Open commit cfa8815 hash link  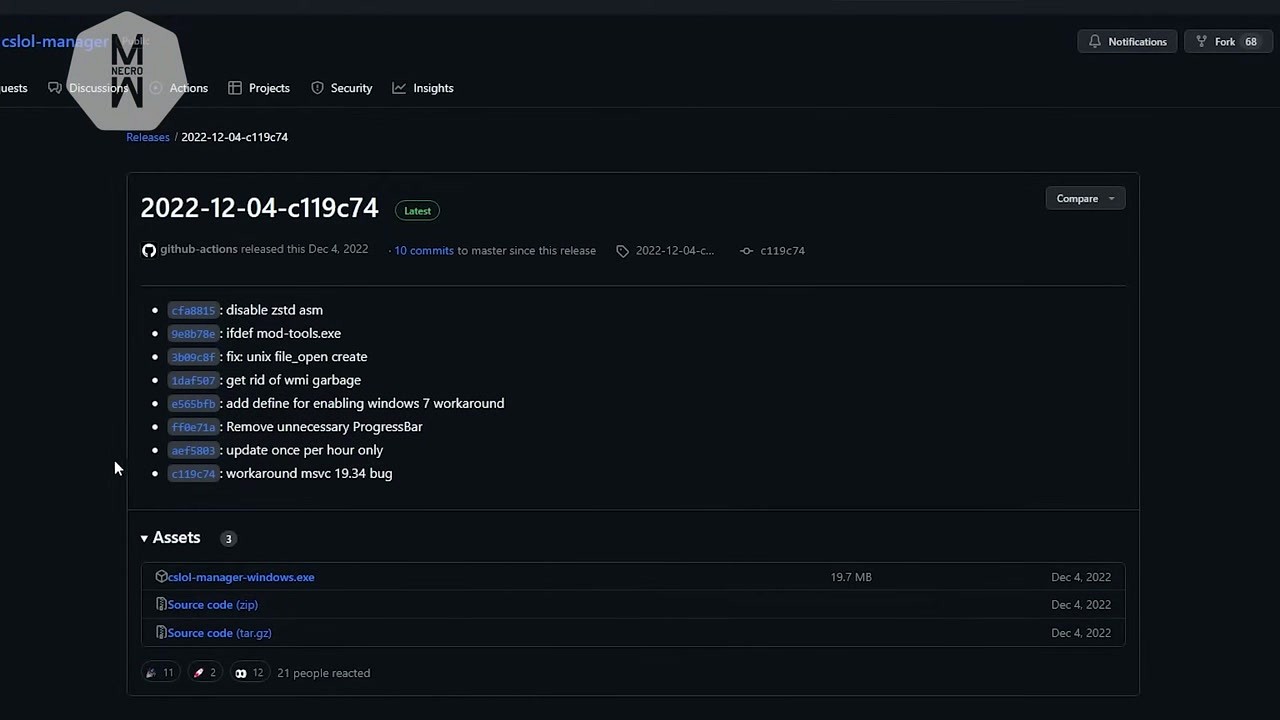193,311
